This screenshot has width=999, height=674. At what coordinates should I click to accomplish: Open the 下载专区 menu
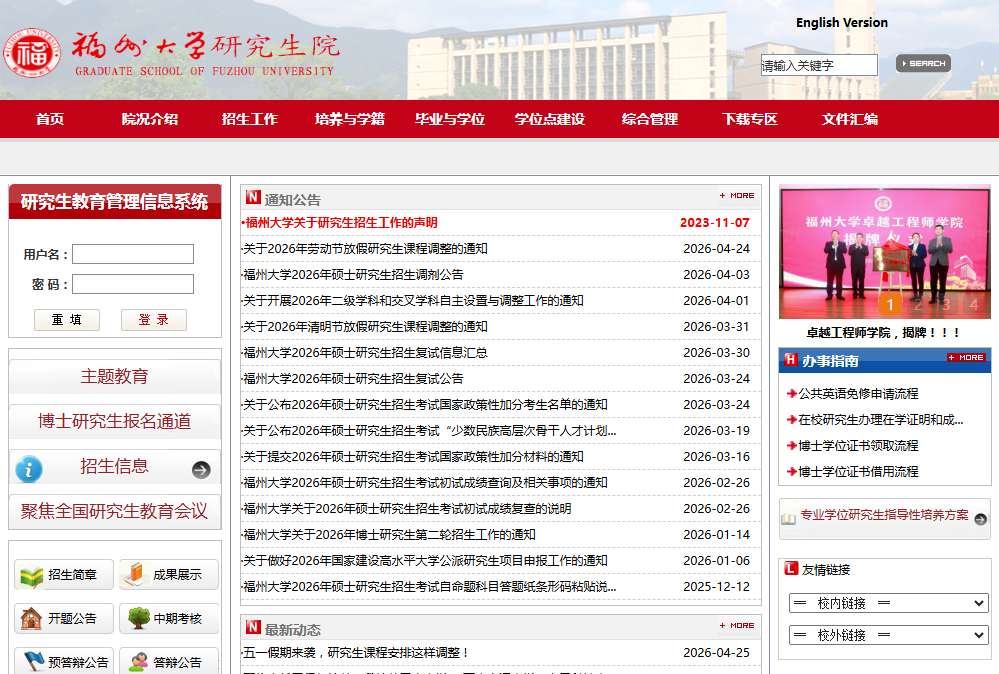click(x=750, y=119)
